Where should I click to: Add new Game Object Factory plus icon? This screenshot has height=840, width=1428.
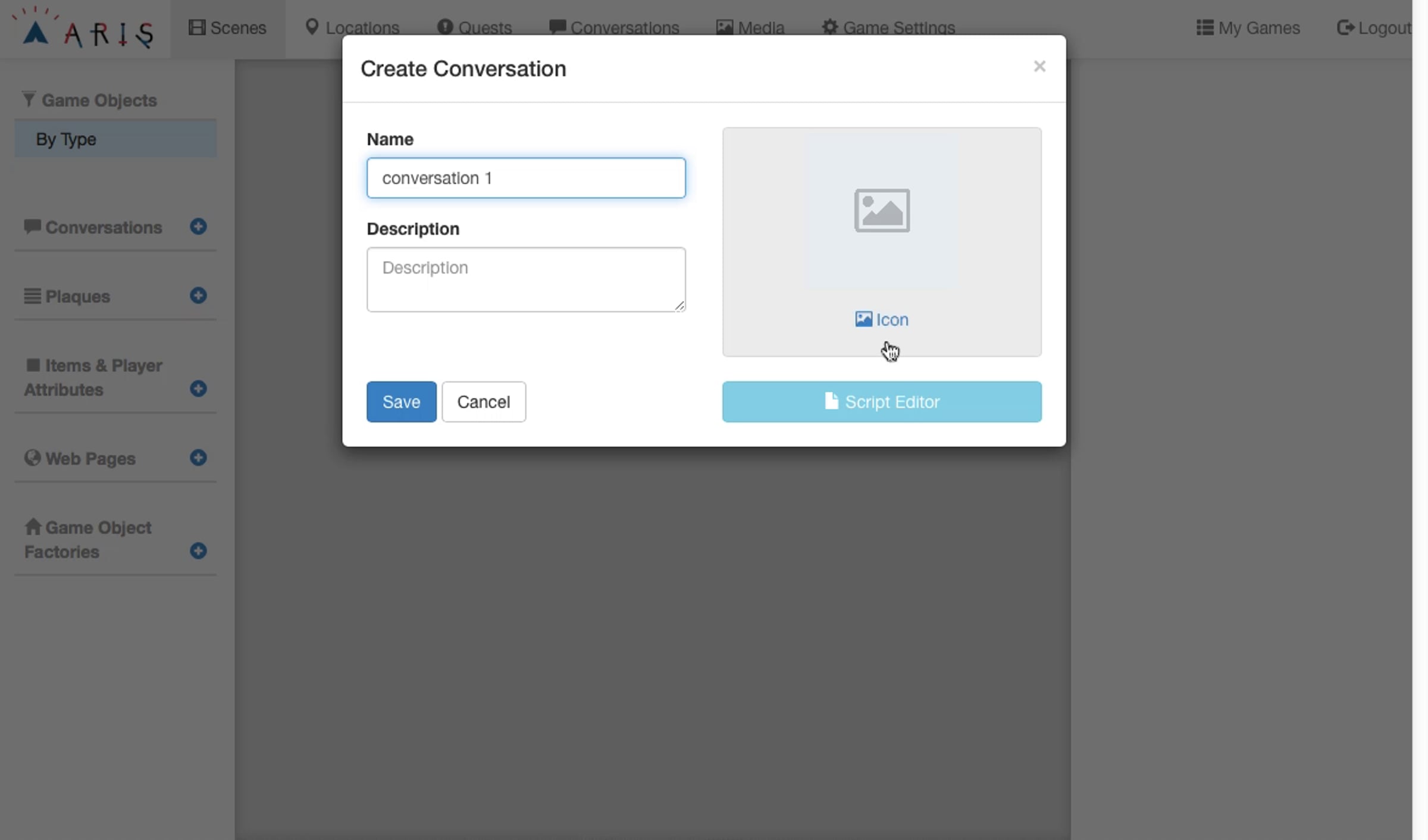point(198,551)
